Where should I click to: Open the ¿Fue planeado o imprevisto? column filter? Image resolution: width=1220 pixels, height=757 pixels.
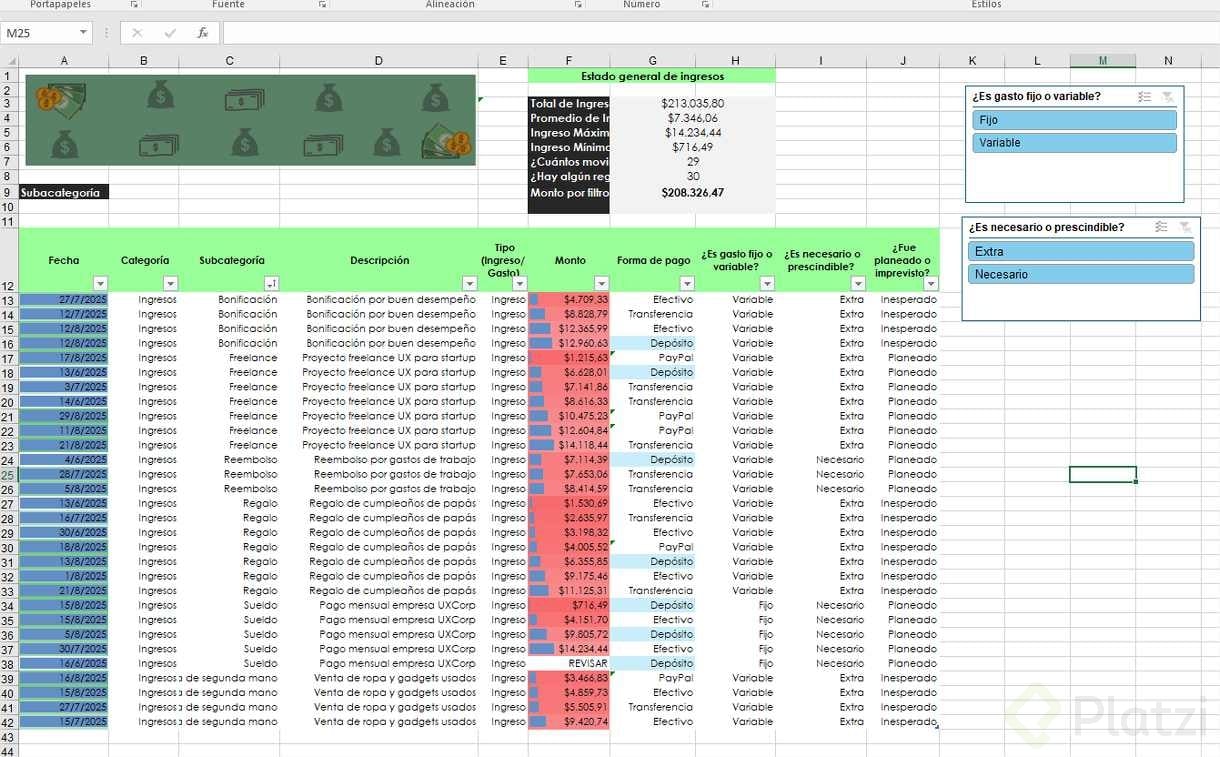pyautogui.click(x=931, y=284)
